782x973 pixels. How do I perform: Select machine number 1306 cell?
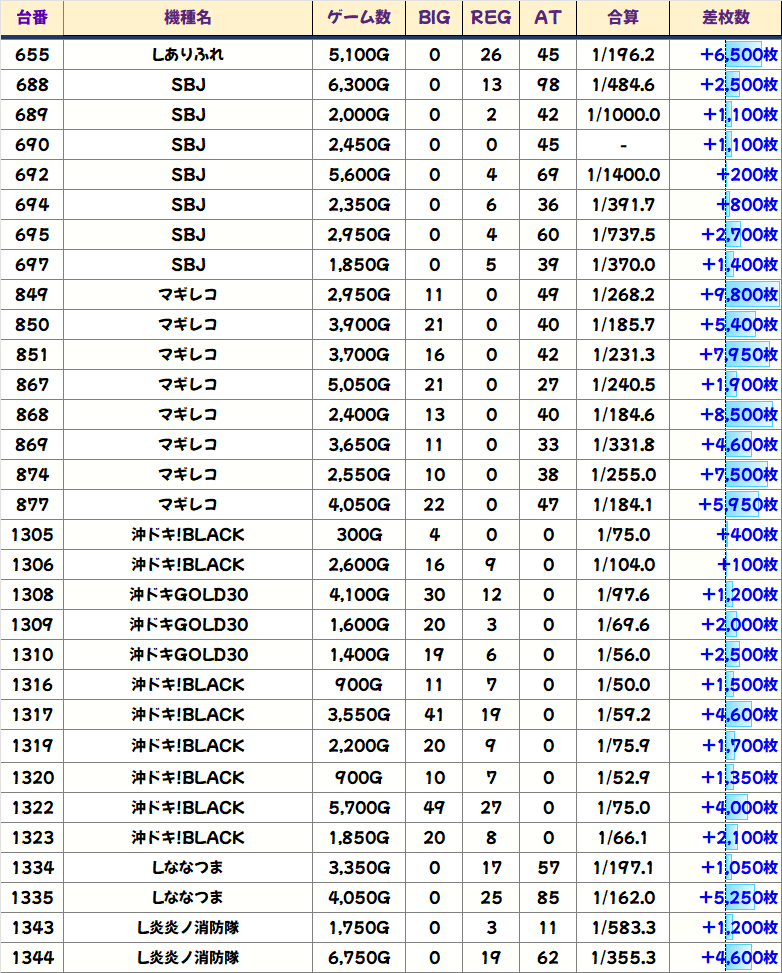(x=32, y=565)
